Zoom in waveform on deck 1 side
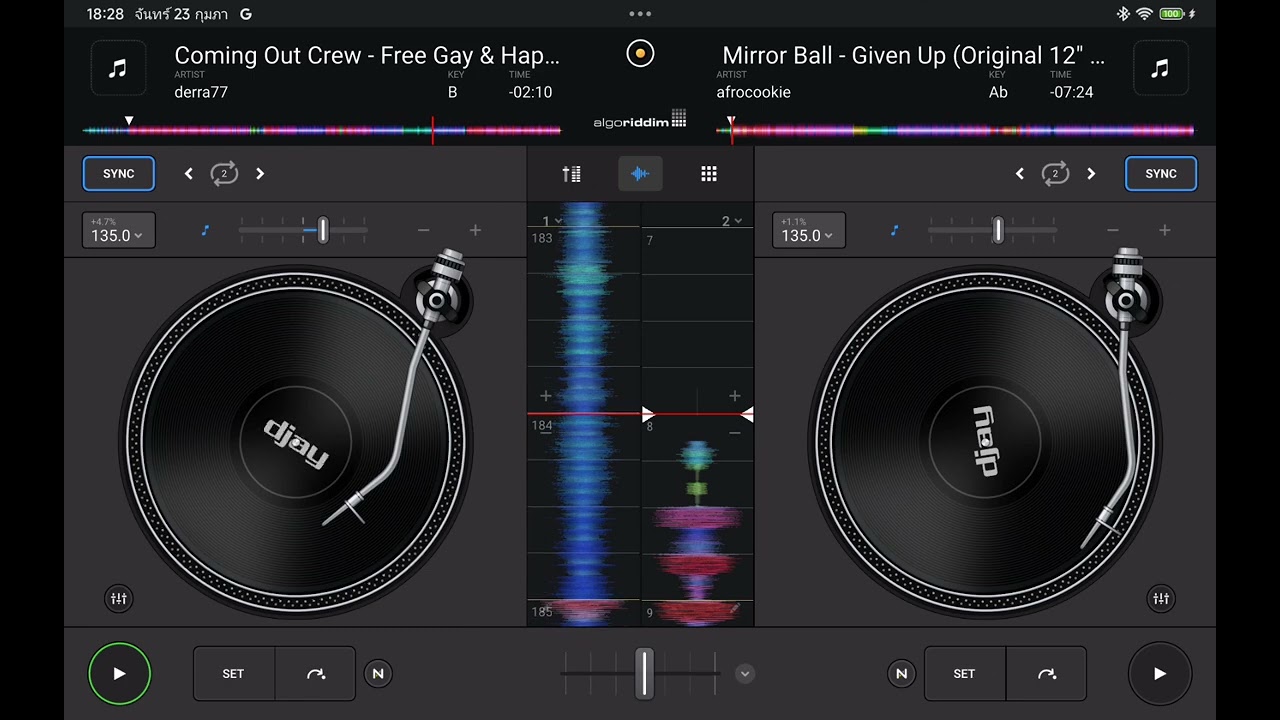1280x720 pixels. point(546,397)
